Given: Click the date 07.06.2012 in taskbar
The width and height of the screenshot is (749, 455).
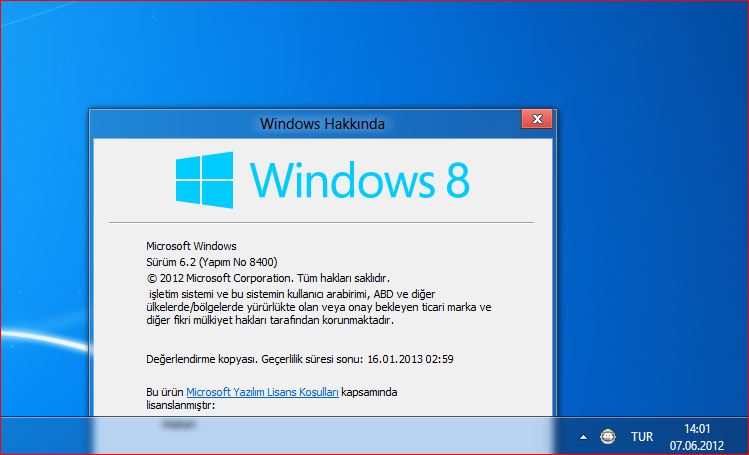Looking at the screenshot, I should pyautogui.click(x=696, y=445).
